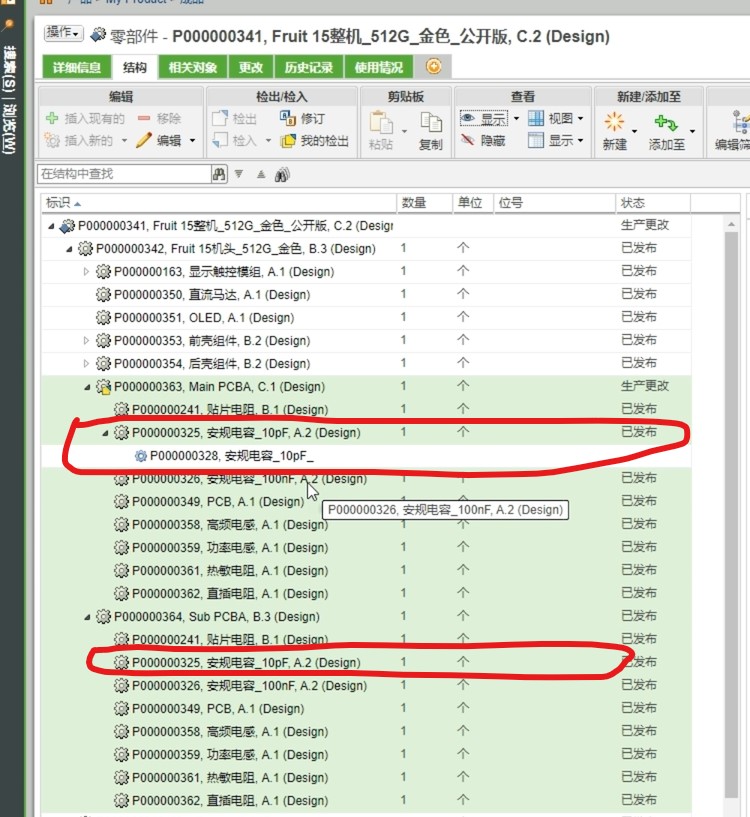Click the find previous up-arrow icon
This screenshot has width=750, height=817.
pos(261,174)
